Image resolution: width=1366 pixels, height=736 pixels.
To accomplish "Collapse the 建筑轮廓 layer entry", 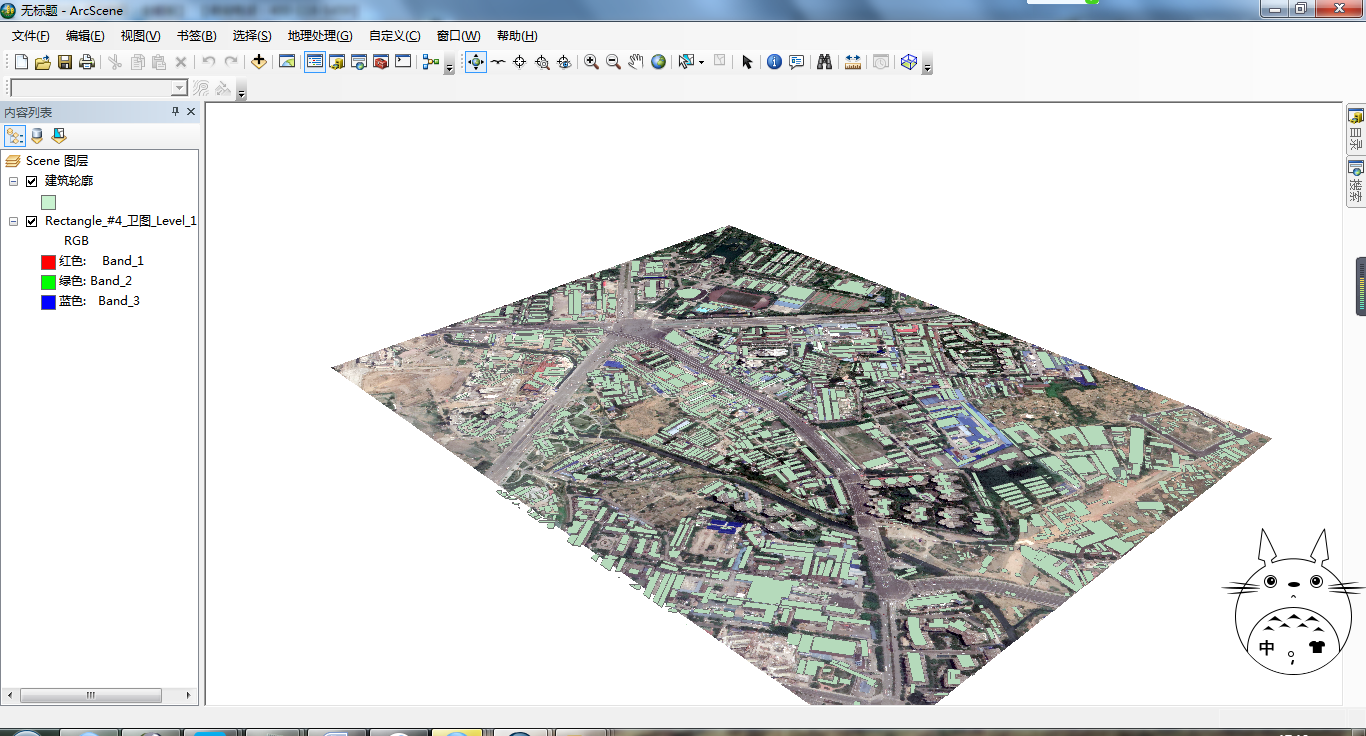I will pyautogui.click(x=13, y=180).
